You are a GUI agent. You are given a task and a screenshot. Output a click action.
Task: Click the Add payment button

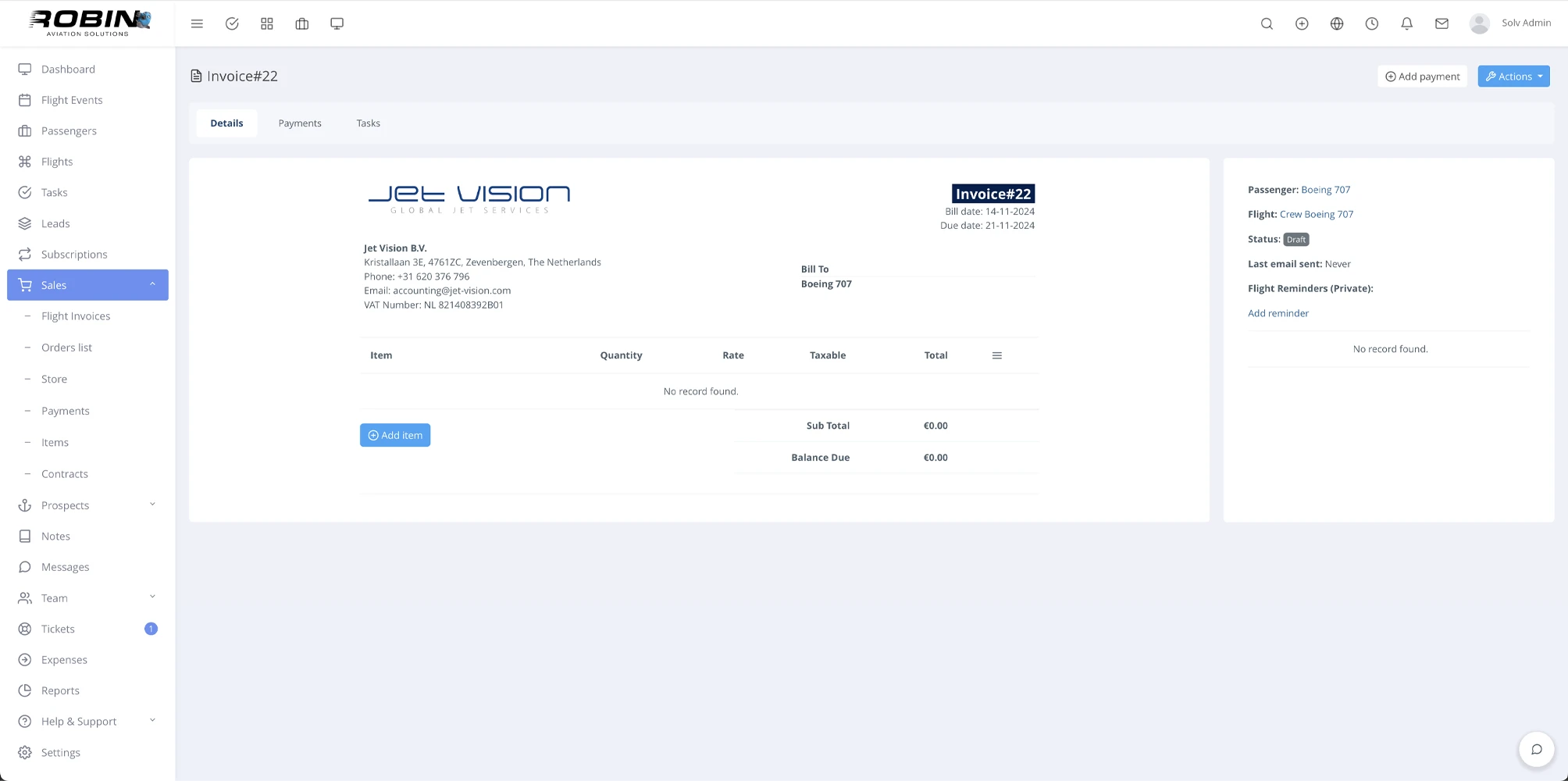(1422, 77)
